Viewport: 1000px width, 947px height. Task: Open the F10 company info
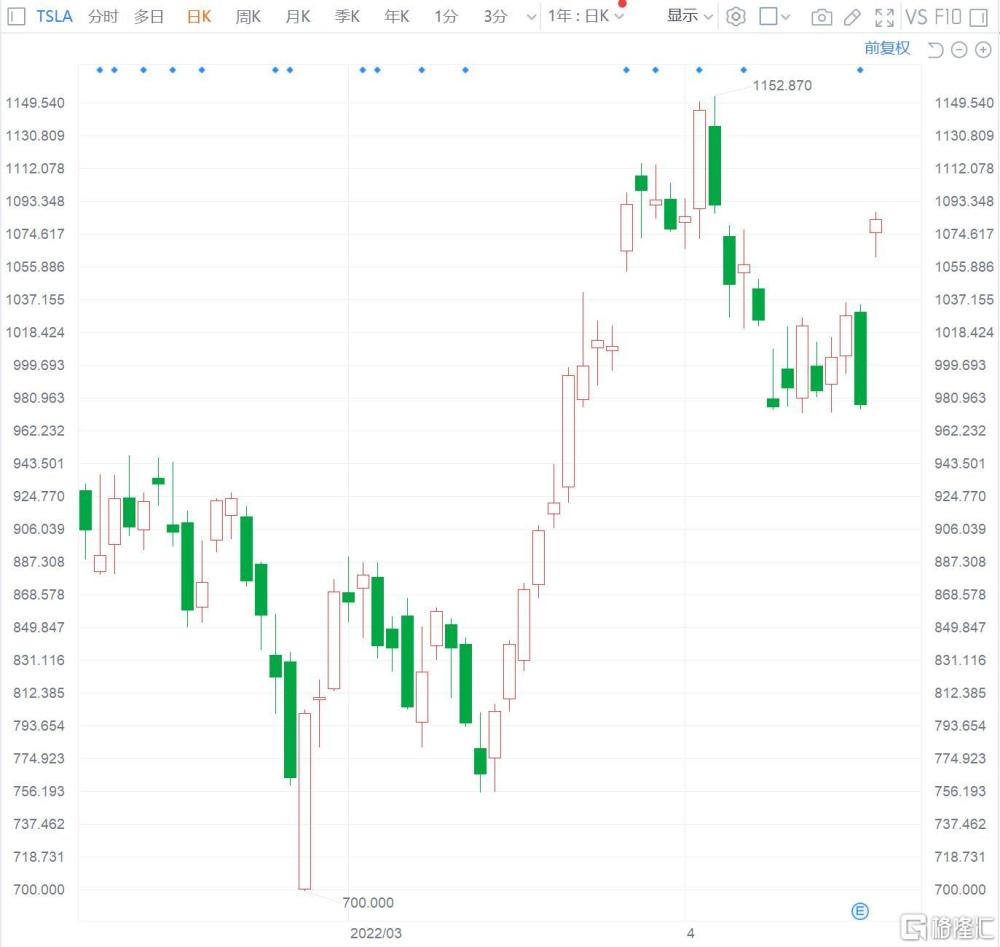tap(948, 17)
